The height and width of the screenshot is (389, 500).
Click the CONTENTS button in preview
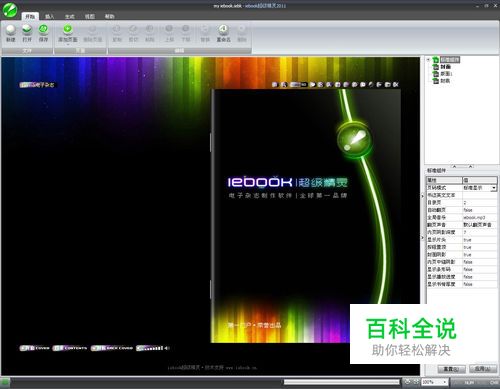pyautogui.click(x=70, y=348)
